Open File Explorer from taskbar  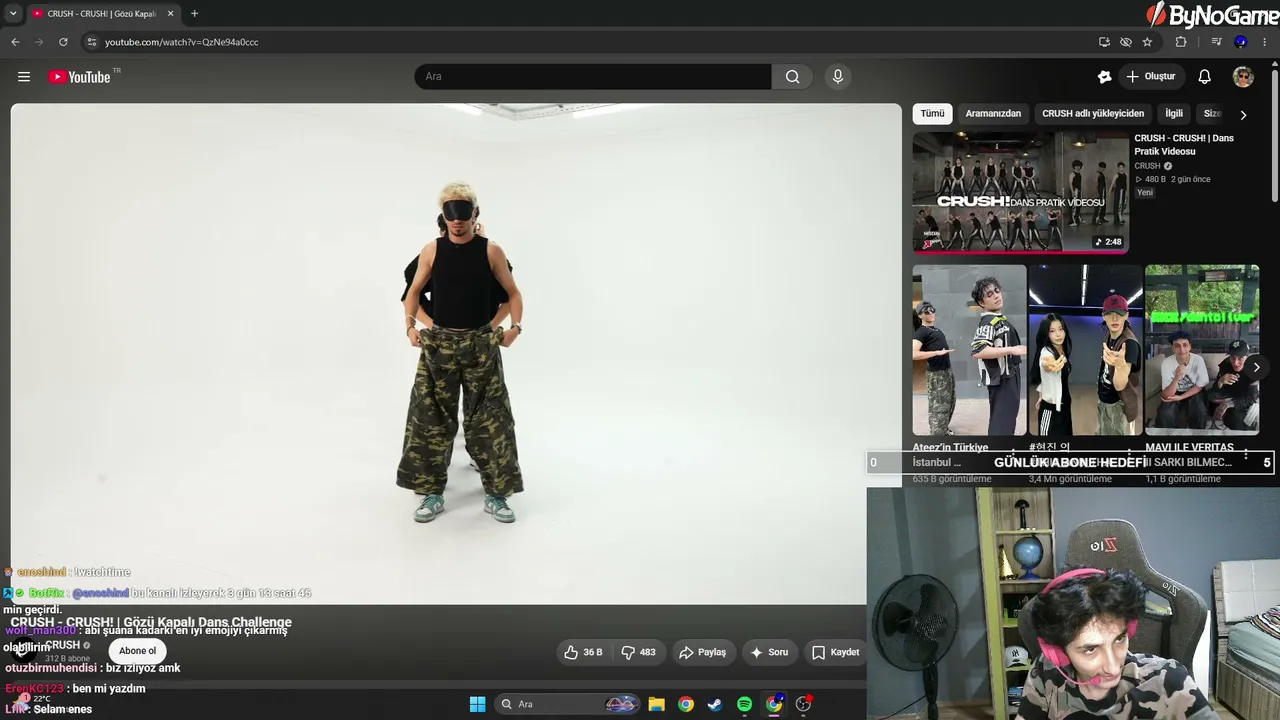coord(656,704)
